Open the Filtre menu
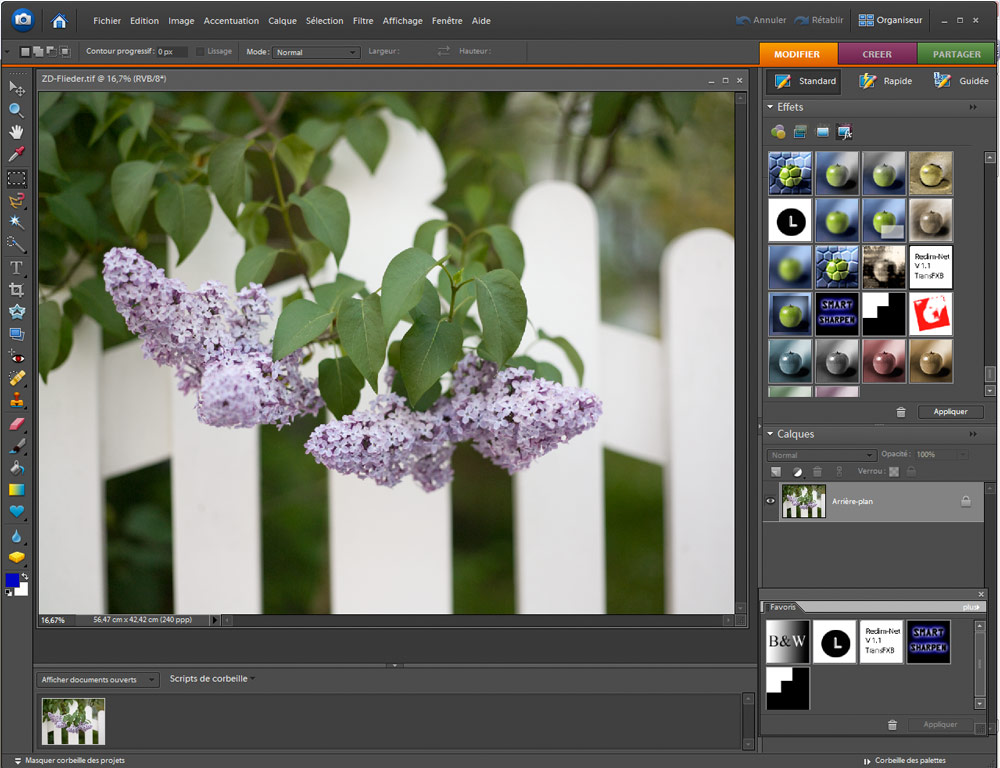The height and width of the screenshot is (768, 1000). pyautogui.click(x=363, y=21)
